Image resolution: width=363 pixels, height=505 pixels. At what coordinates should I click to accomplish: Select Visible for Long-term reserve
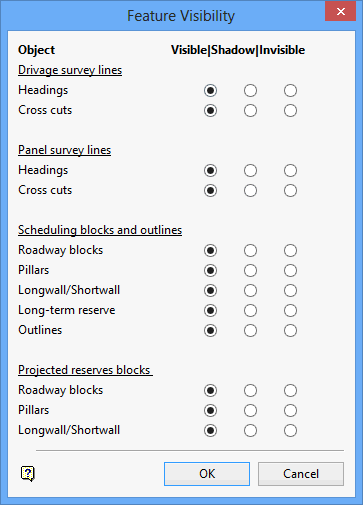(x=210, y=310)
